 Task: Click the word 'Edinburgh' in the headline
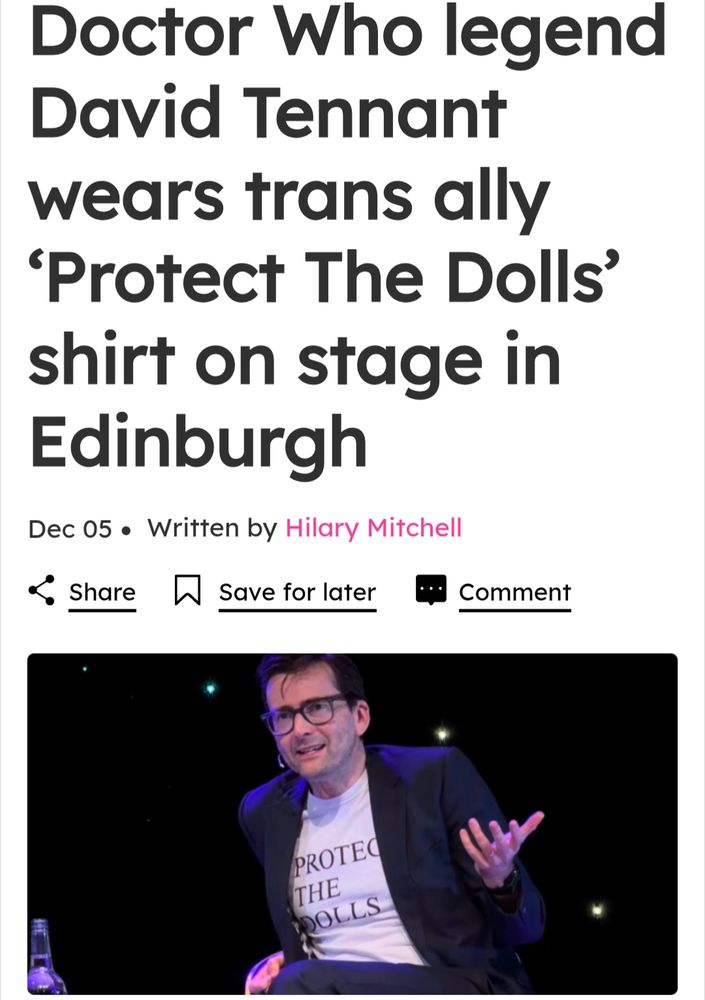click(x=198, y=441)
